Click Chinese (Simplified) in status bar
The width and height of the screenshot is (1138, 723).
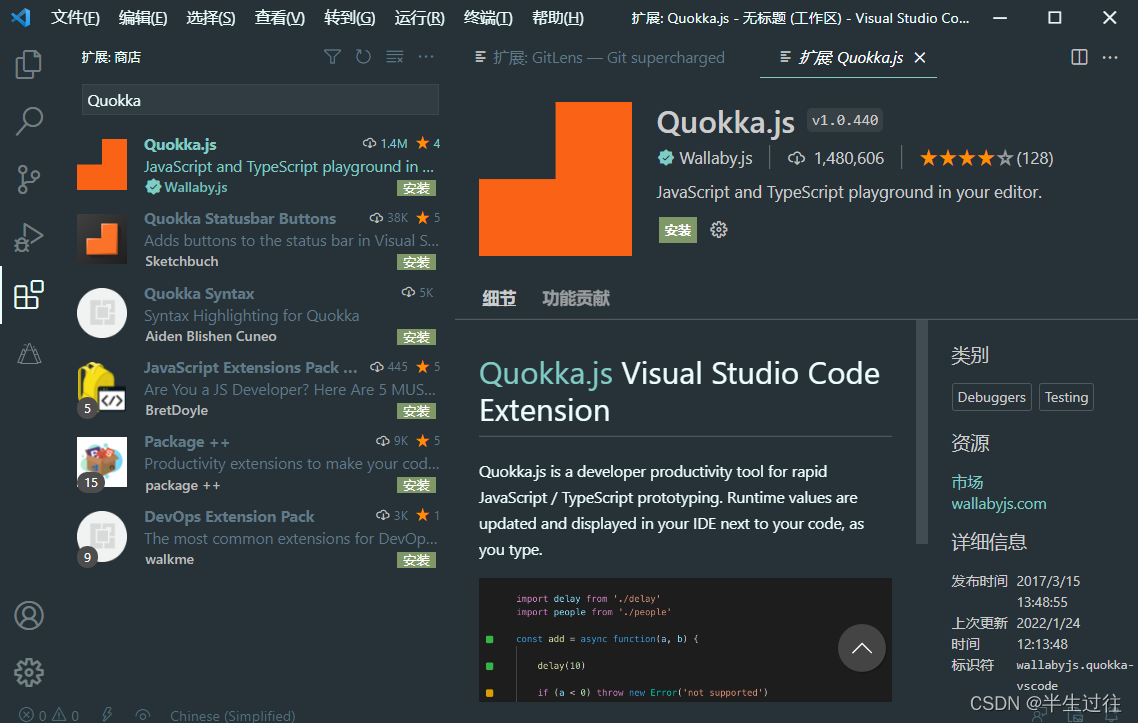tap(232, 716)
